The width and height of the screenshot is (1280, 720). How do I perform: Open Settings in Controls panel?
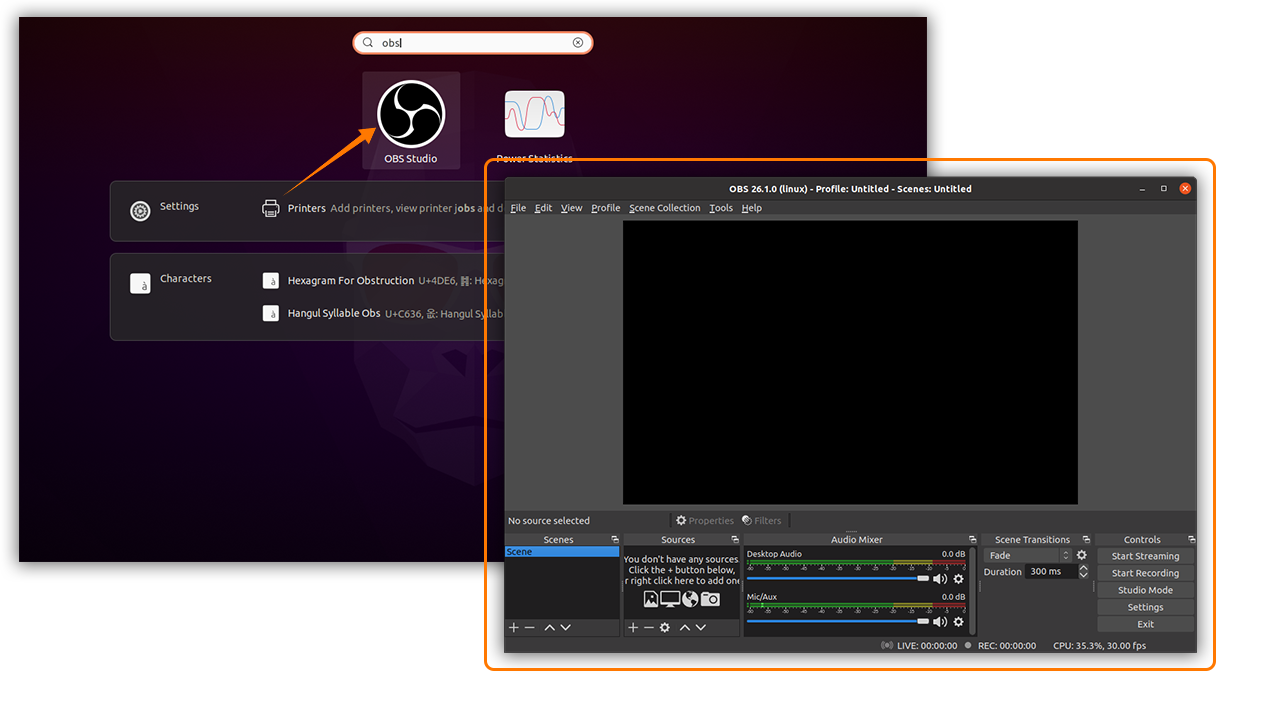point(1146,607)
